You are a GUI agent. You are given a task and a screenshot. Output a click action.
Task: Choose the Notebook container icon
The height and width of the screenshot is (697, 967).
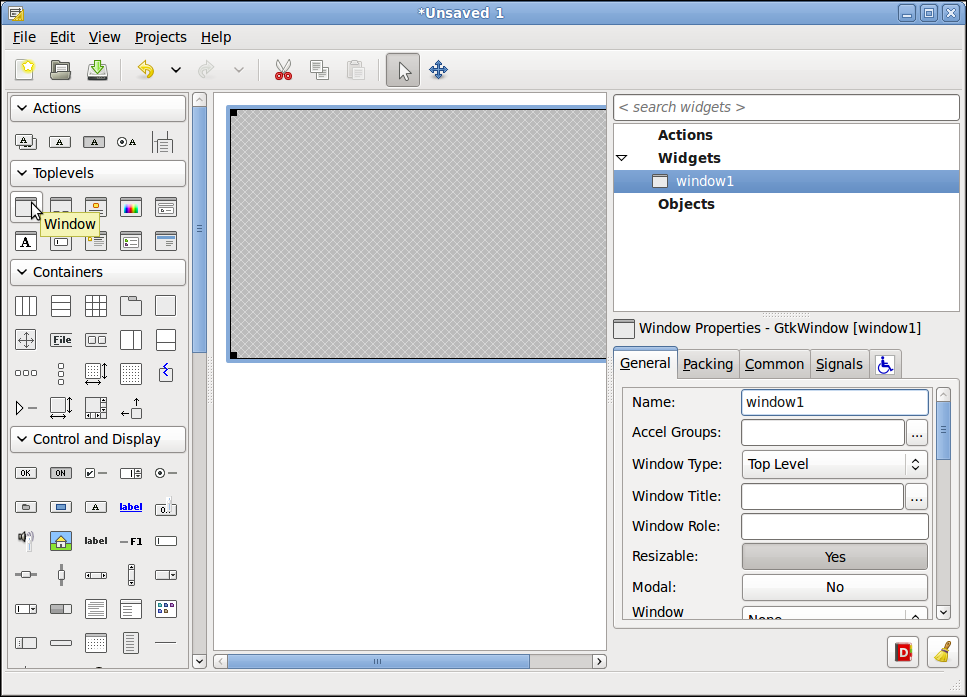point(131,306)
